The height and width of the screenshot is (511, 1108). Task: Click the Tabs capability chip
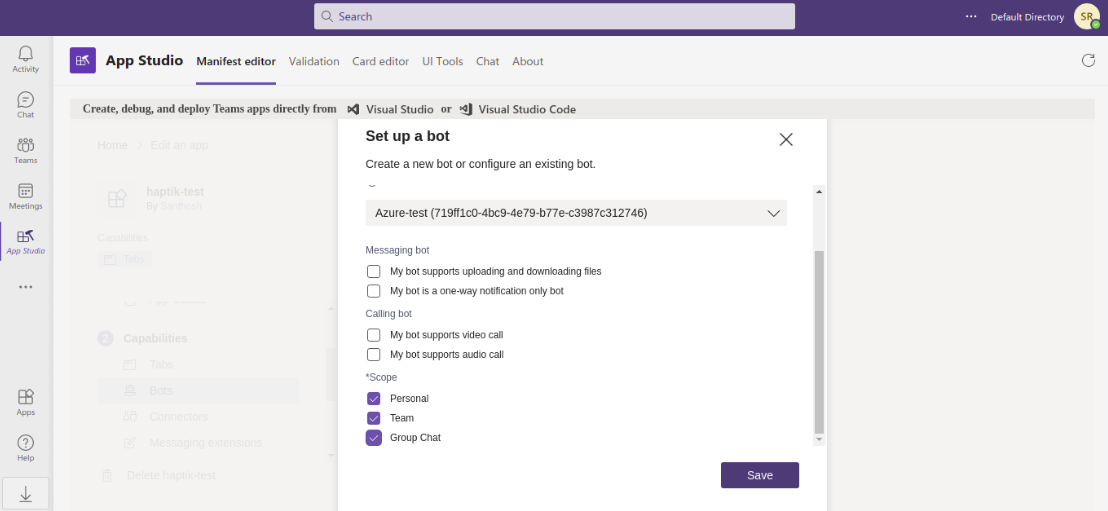point(124,259)
